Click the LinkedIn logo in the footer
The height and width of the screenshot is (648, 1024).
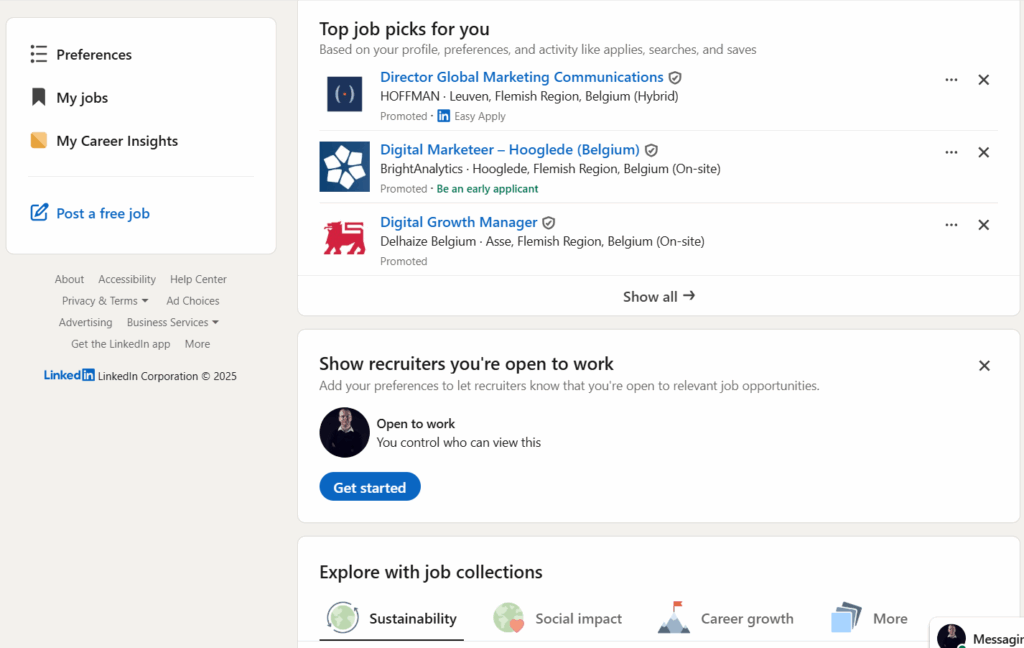tap(69, 375)
